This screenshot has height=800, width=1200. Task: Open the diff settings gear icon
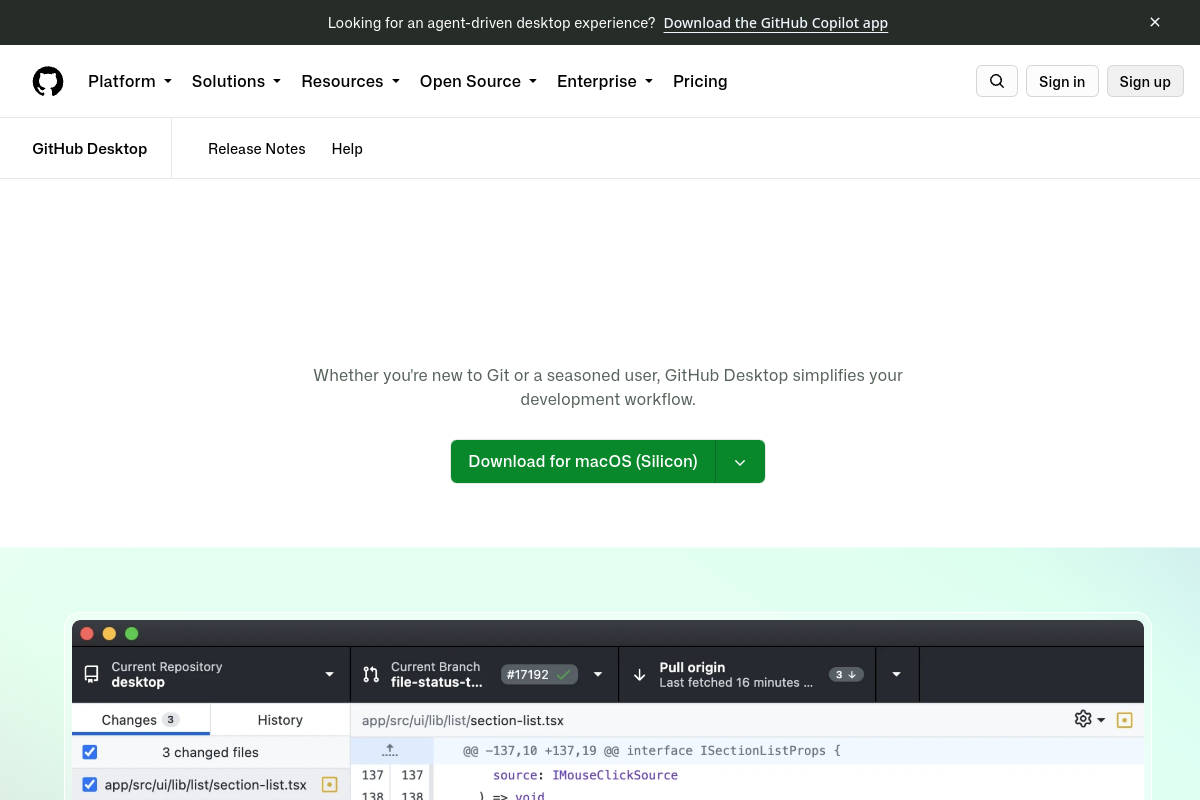[1083, 719]
